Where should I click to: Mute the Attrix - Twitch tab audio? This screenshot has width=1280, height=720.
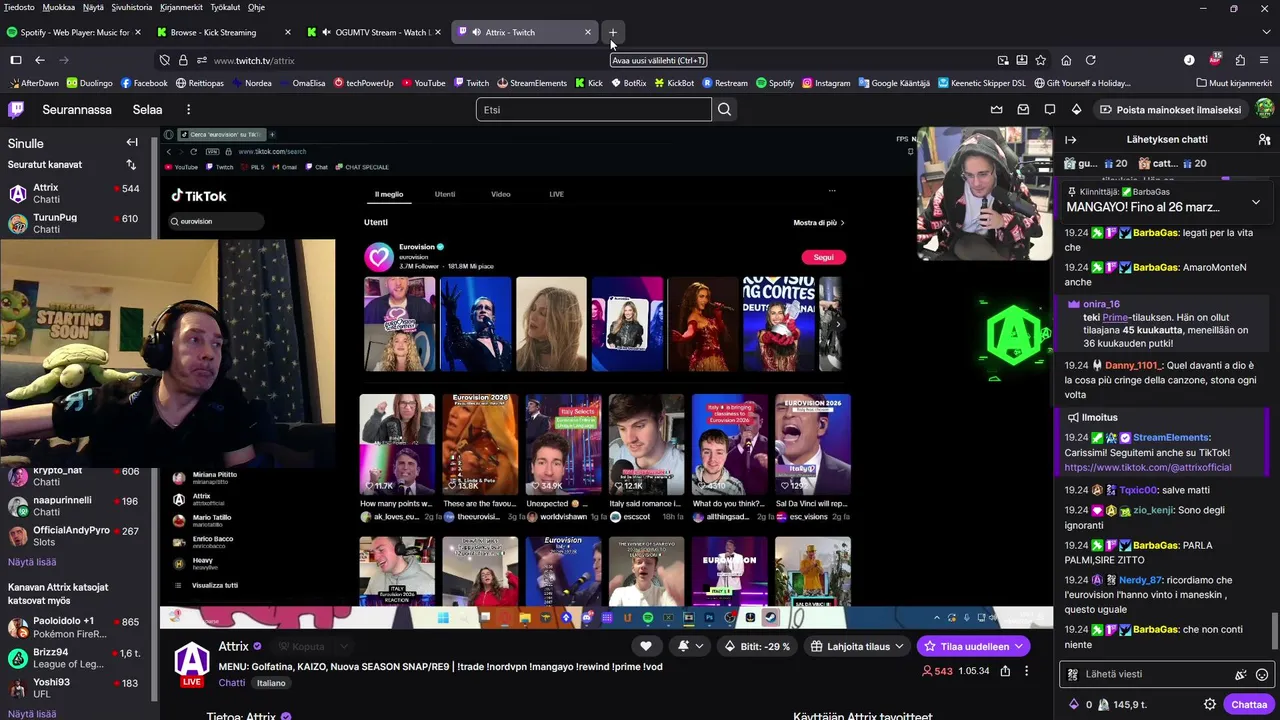point(476,32)
